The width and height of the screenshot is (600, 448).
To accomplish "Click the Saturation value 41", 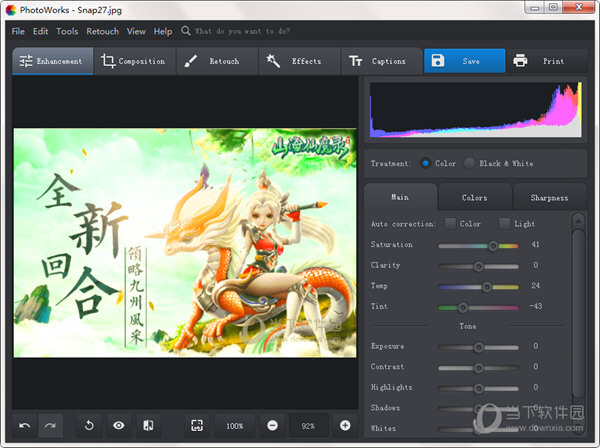I will tap(536, 244).
